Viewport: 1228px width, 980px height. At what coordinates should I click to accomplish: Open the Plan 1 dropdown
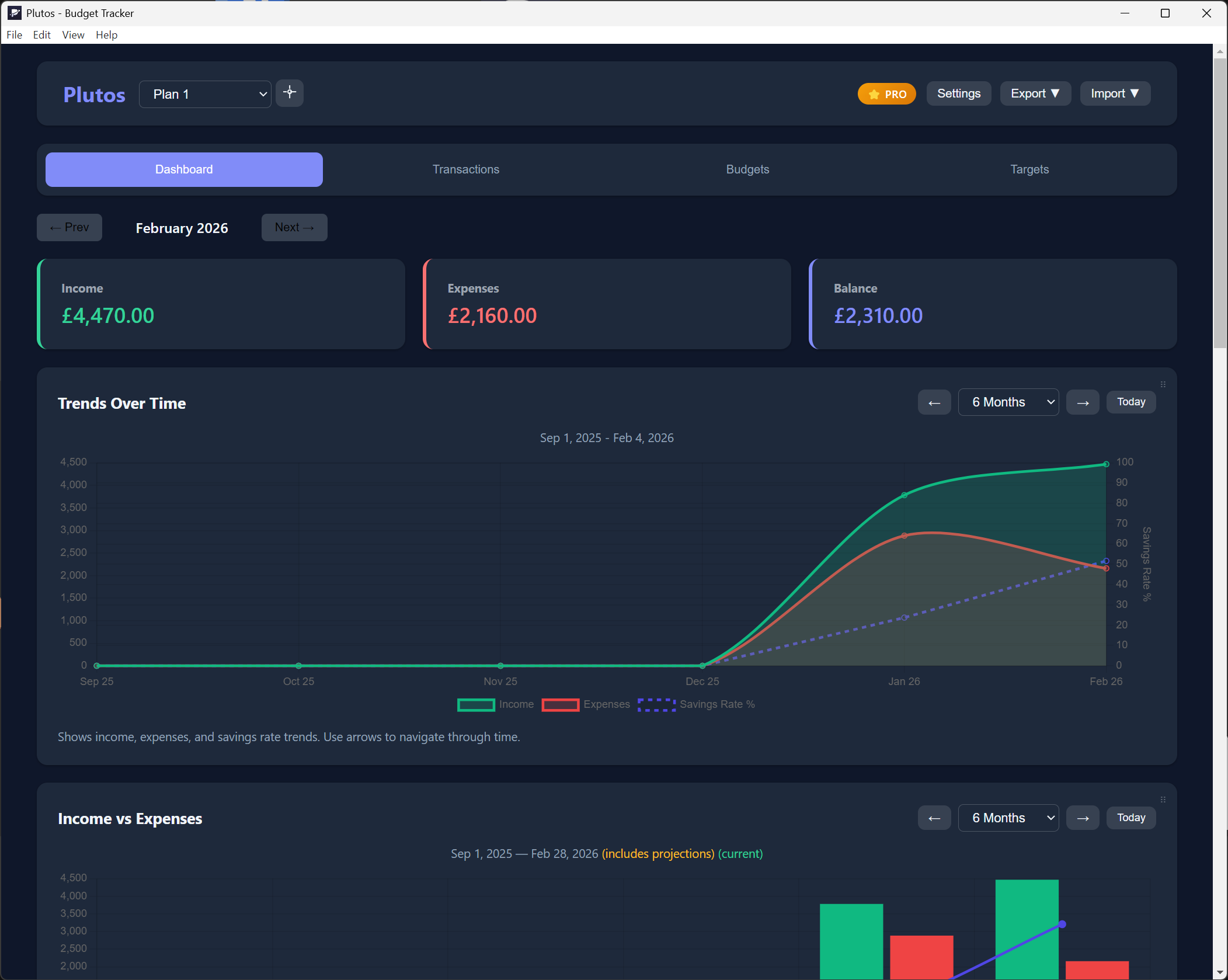pos(204,93)
